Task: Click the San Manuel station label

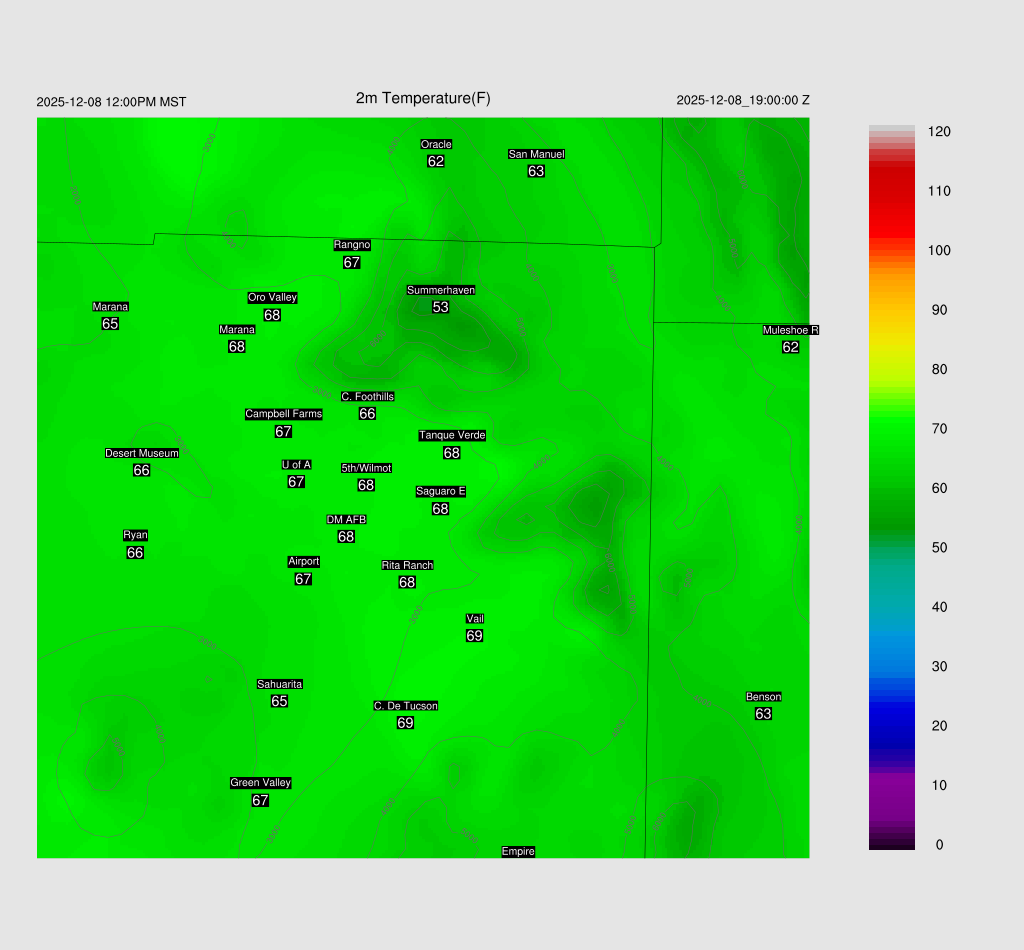Action: tap(536, 154)
